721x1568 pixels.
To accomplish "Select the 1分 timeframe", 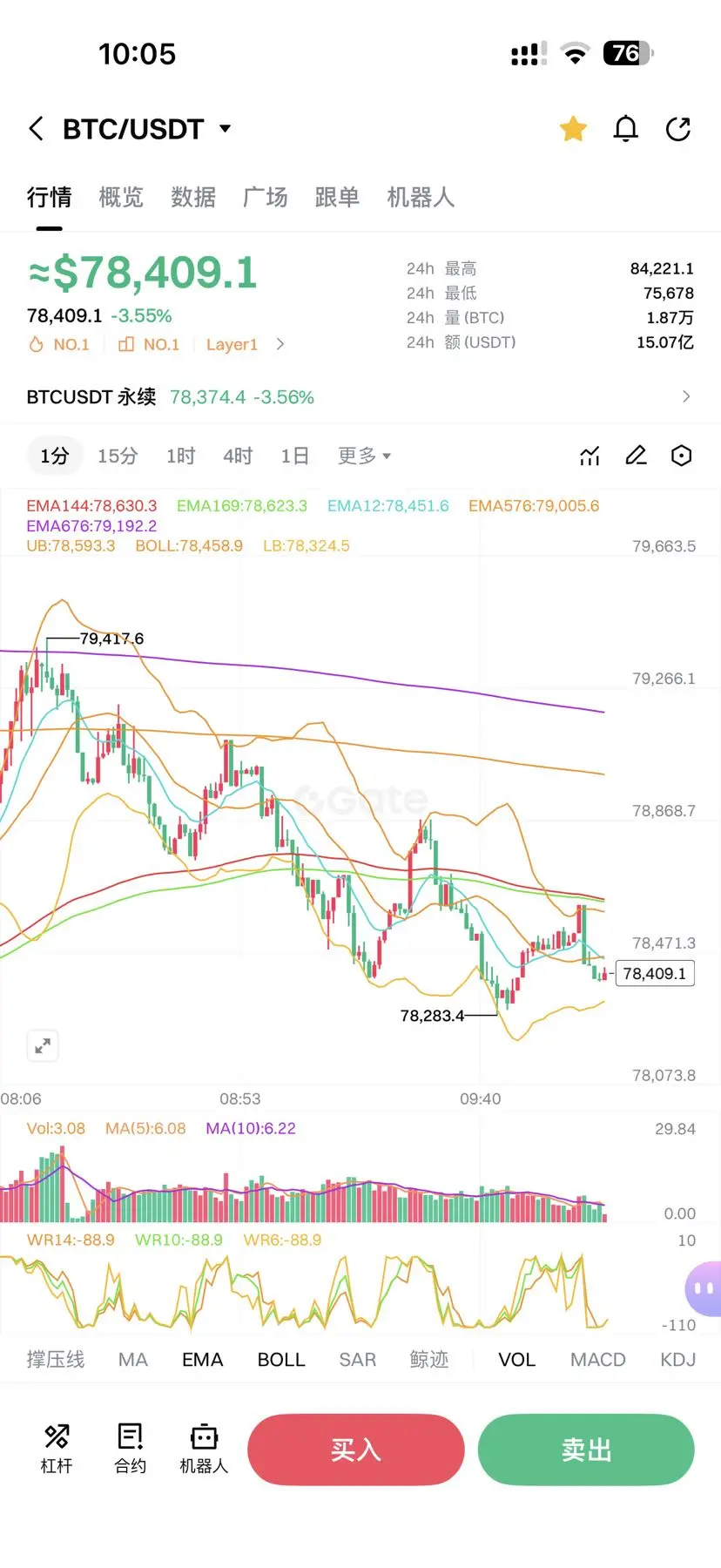I will coord(54,456).
